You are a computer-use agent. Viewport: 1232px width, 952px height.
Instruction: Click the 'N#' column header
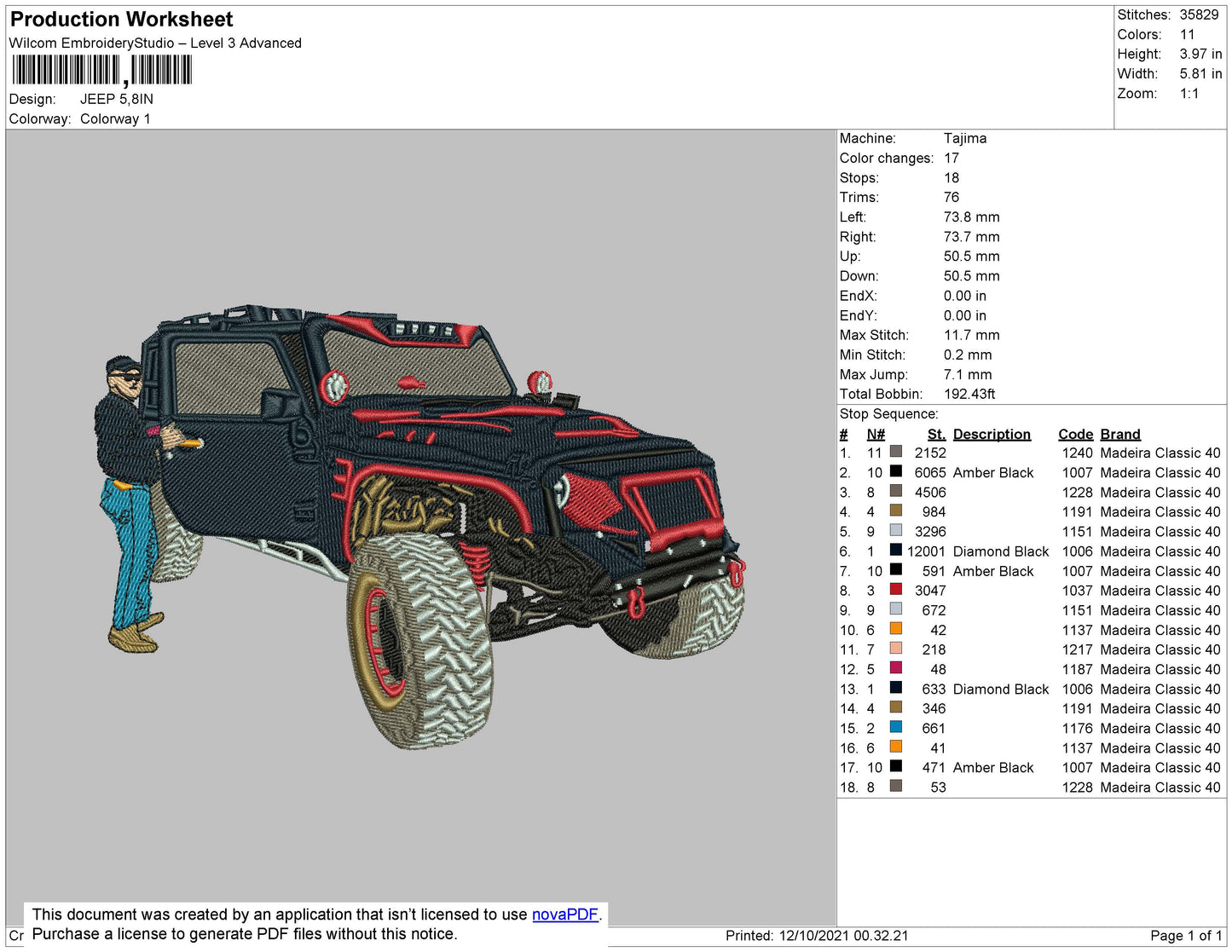click(876, 435)
